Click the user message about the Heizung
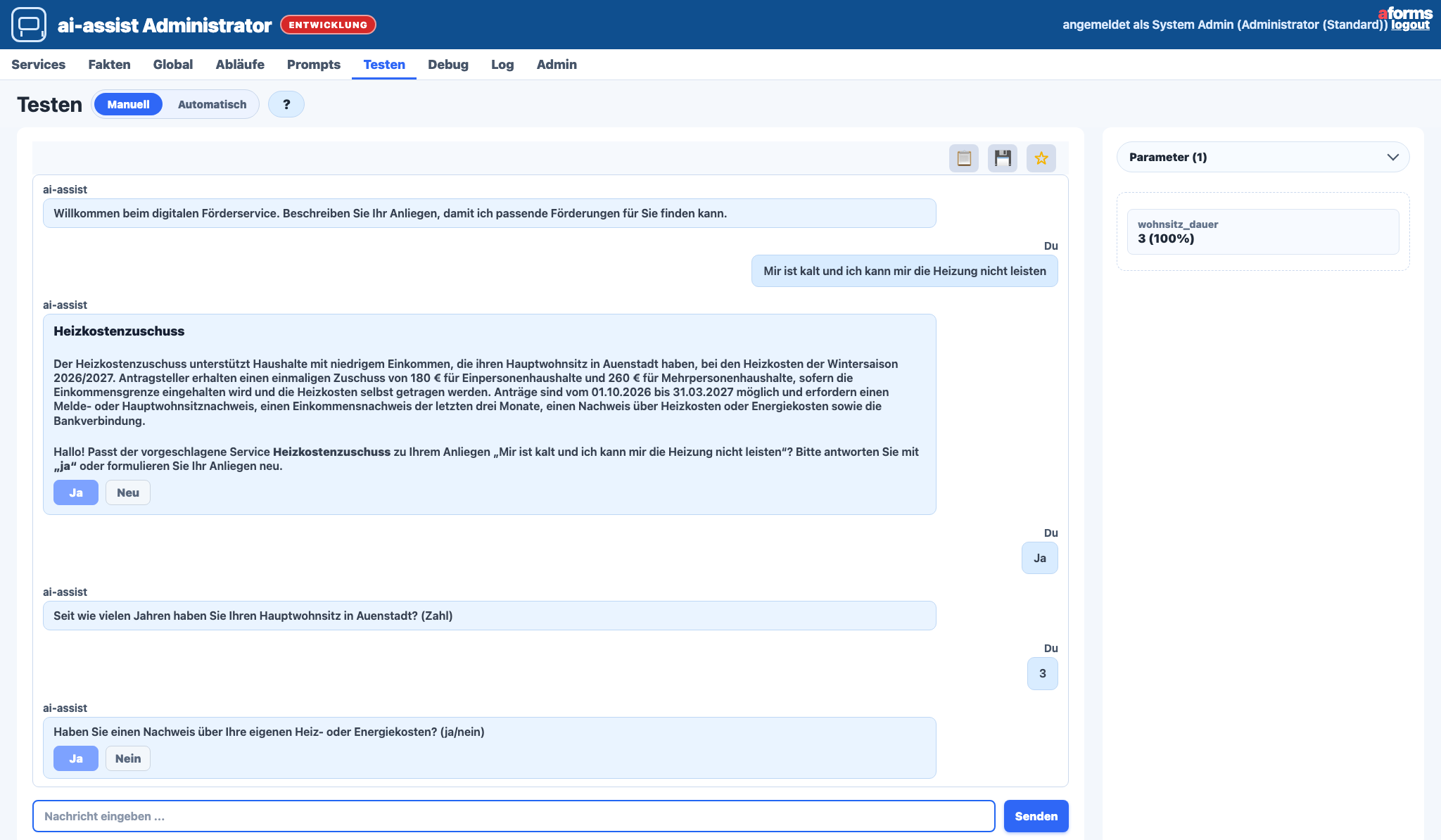 904,271
